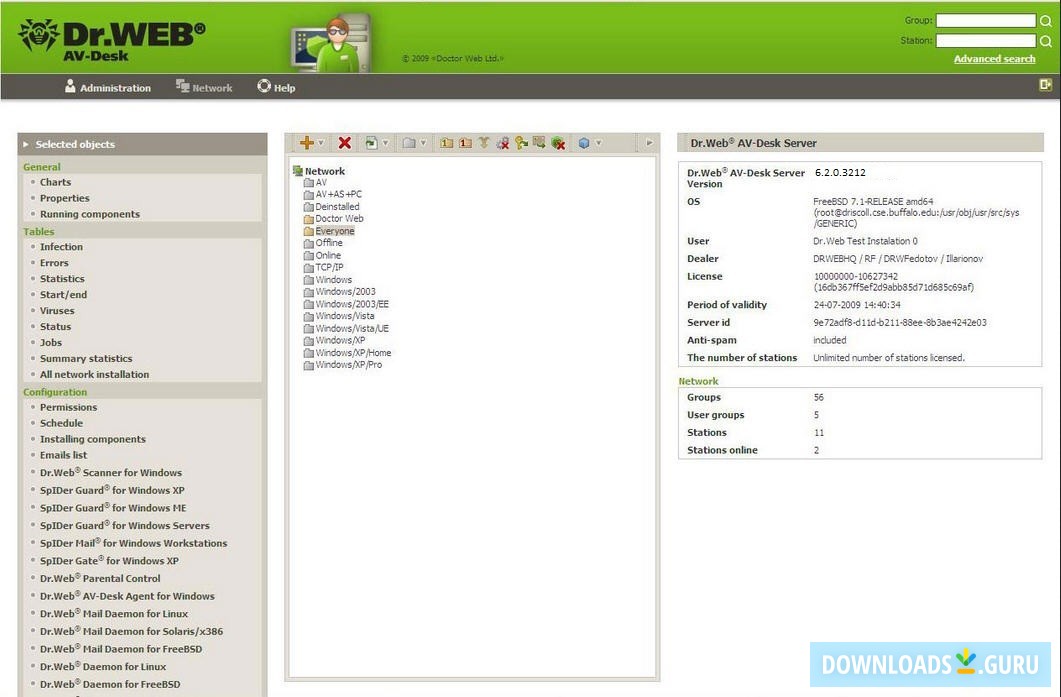This screenshot has width=1061, height=697.
Task: Open the Administration menu
Action: (108, 87)
